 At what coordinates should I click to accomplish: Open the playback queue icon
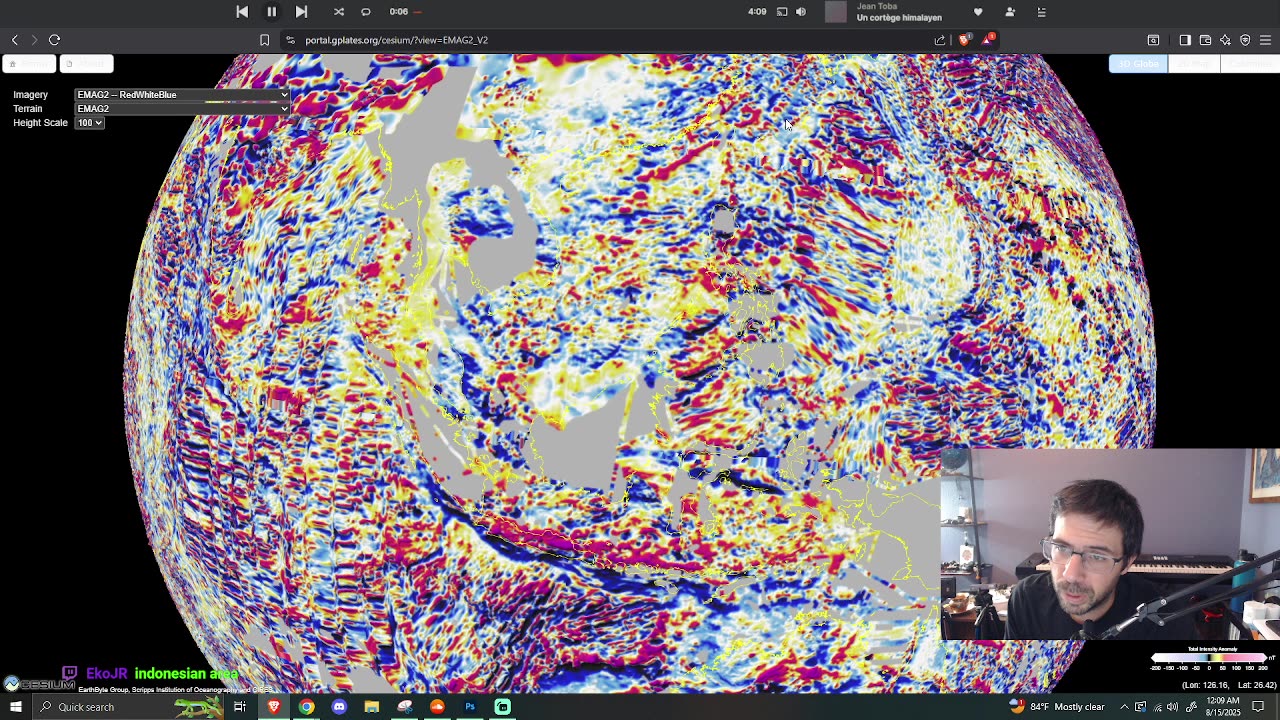pyautogui.click(x=1042, y=12)
